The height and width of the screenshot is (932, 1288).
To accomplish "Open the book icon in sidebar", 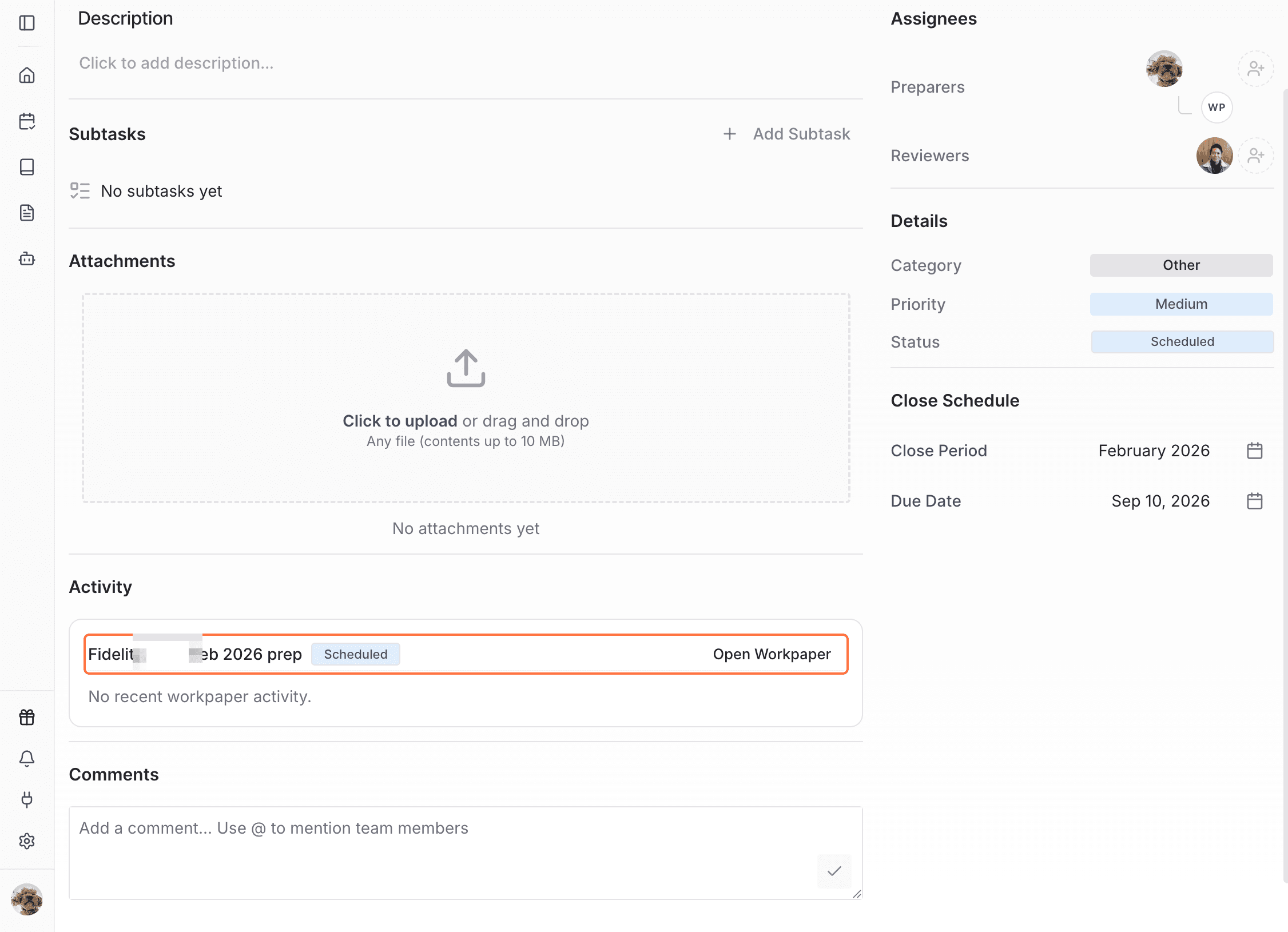I will [27, 167].
